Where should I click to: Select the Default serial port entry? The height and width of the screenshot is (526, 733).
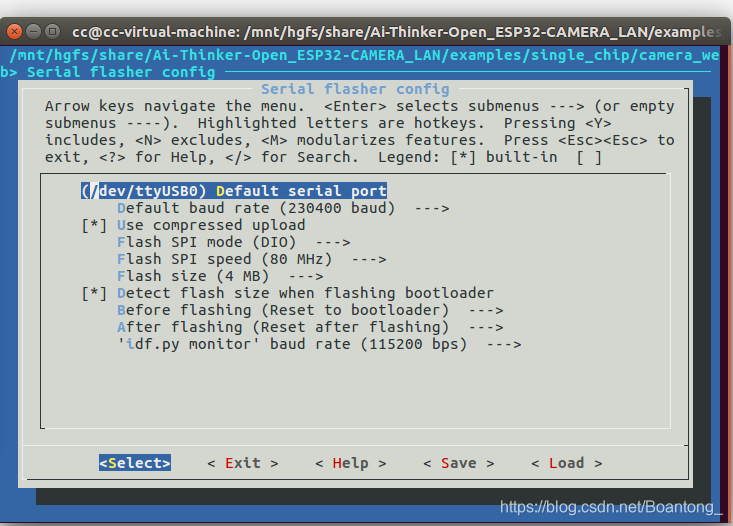click(234, 191)
